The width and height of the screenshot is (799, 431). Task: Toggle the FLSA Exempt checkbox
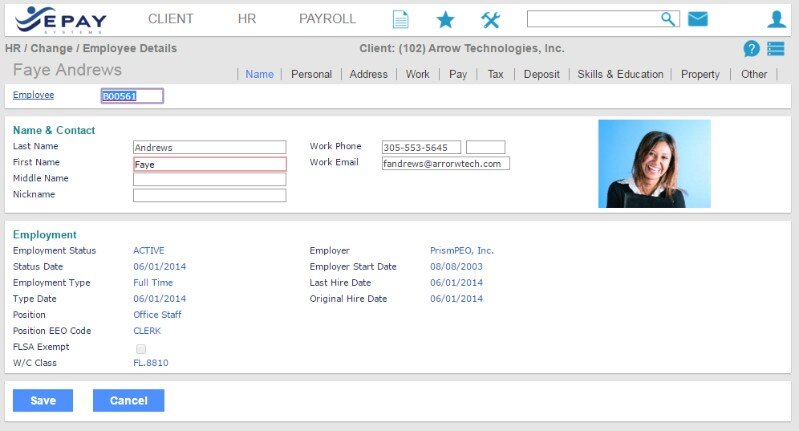point(141,348)
